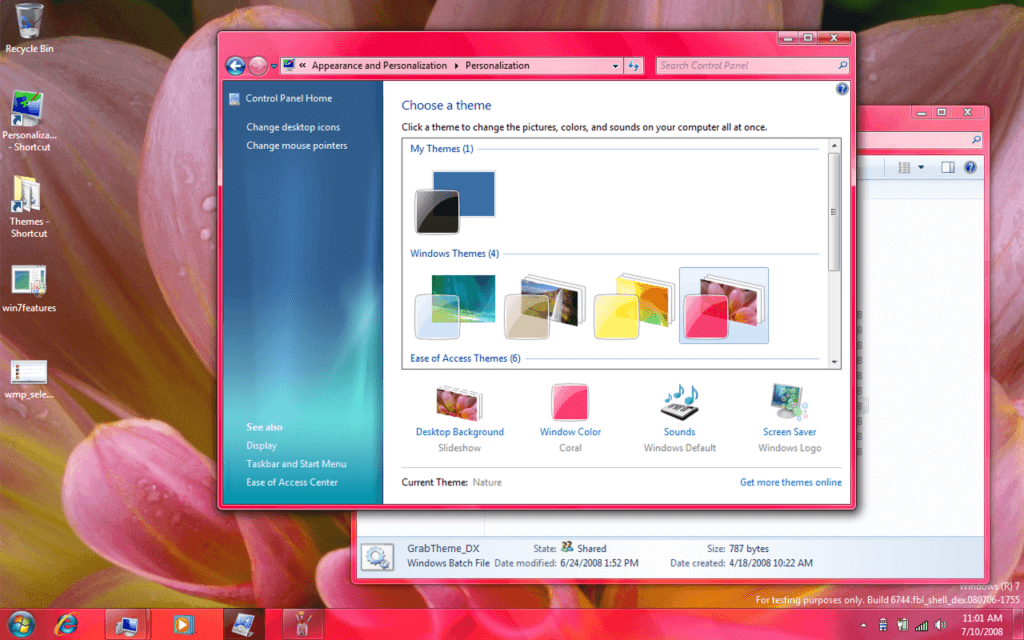Viewport: 1024px width, 640px height.
Task: Select the Coral Window Color swatch
Action: click(x=570, y=402)
